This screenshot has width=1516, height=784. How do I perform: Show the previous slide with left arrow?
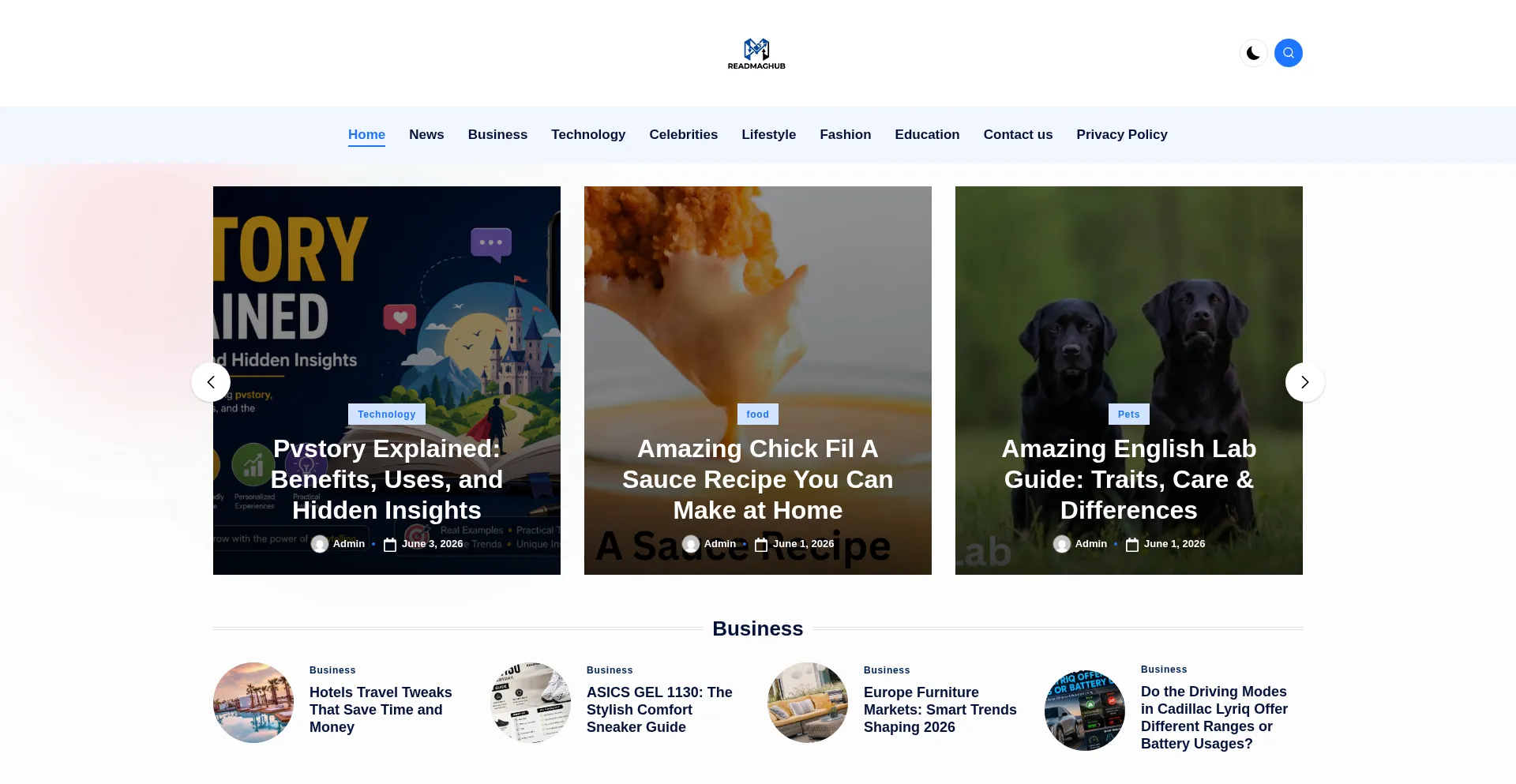211,382
